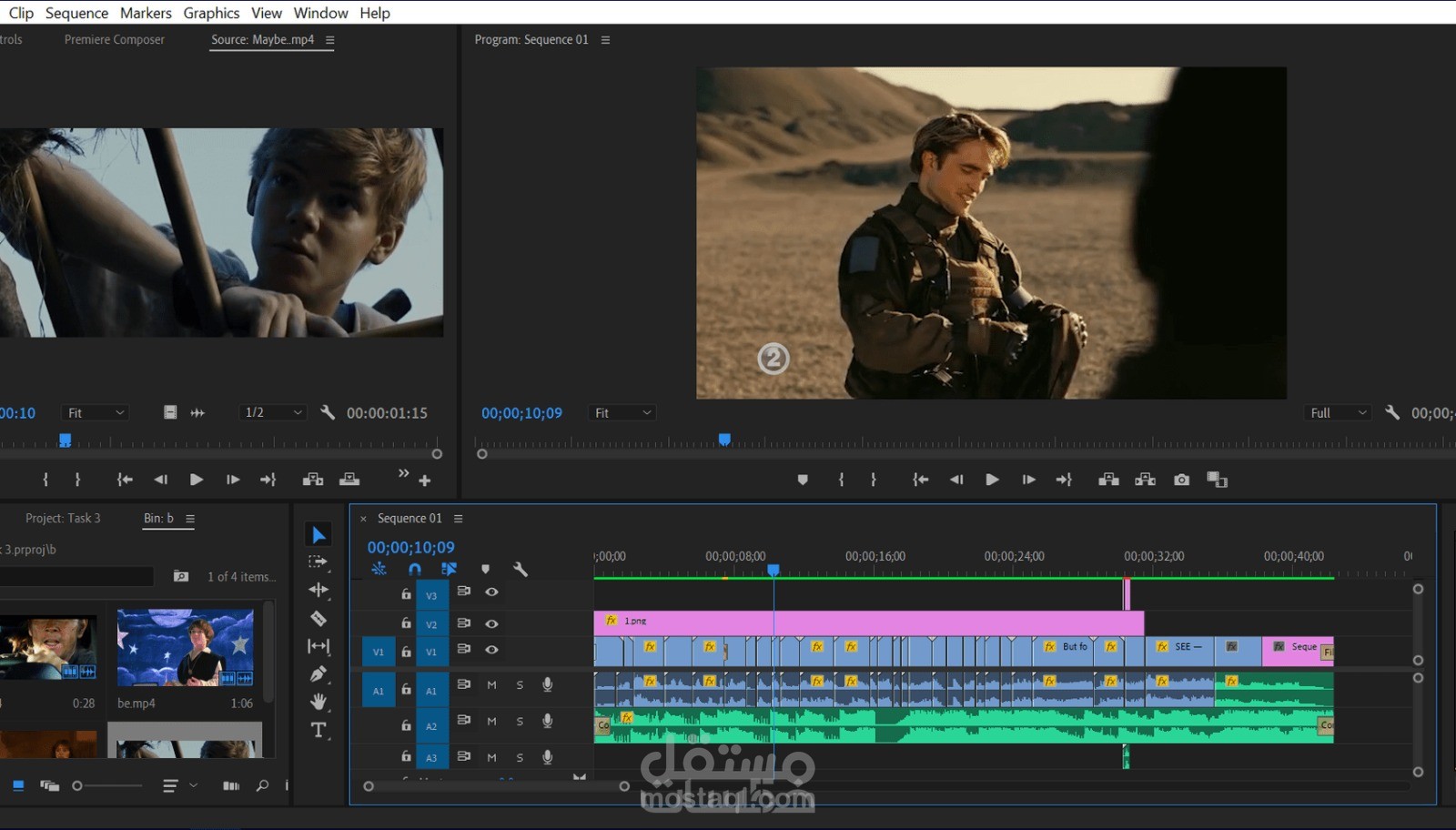Open timeline display settings wrench icon
This screenshot has height=830, width=1456.
[x=521, y=570]
